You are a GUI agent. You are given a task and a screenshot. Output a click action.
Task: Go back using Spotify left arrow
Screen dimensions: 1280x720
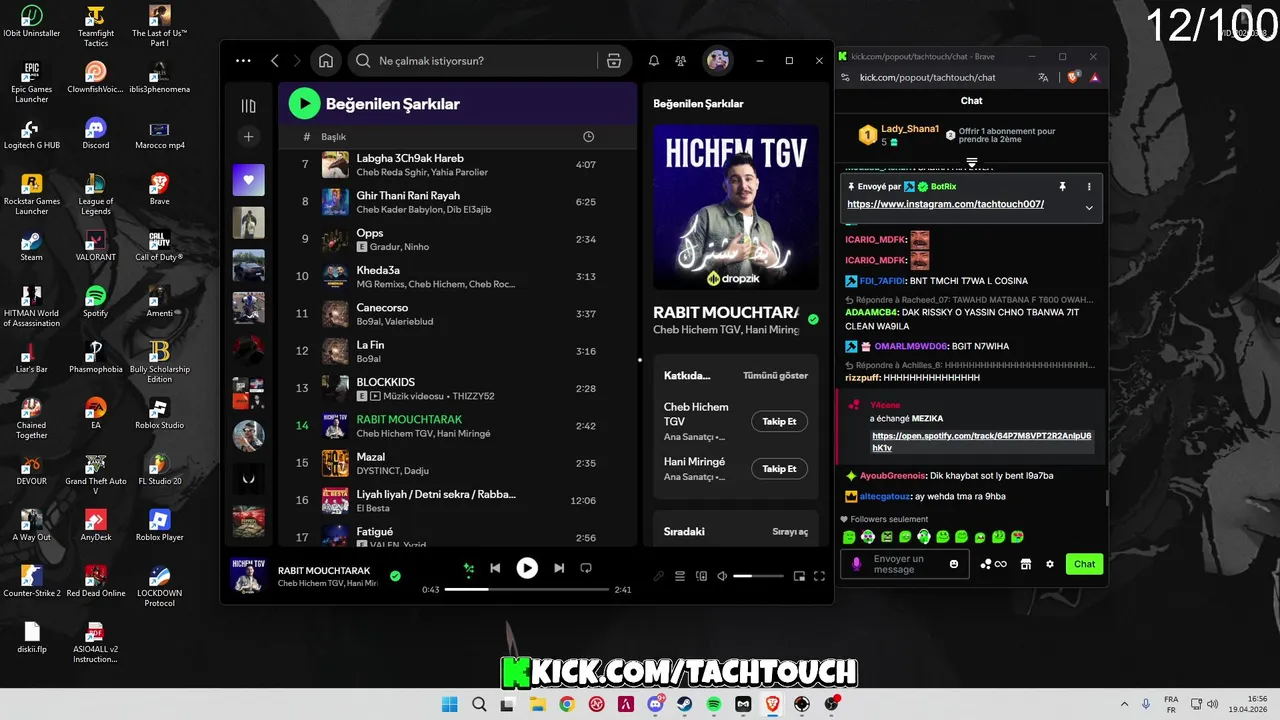tap(275, 61)
